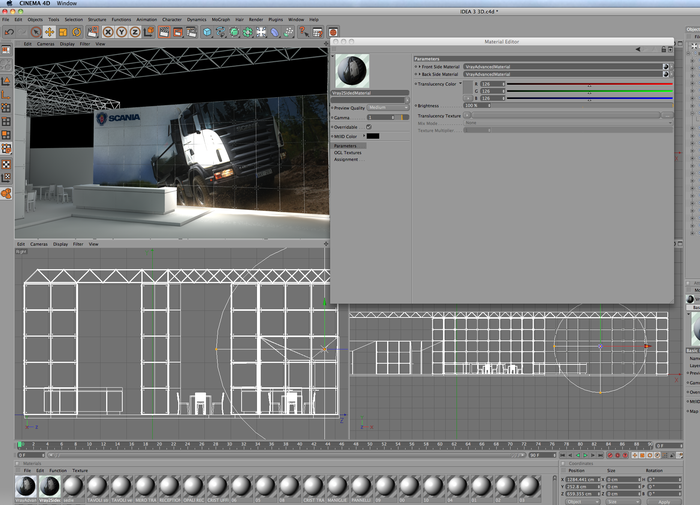Image resolution: width=700 pixels, height=505 pixels.
Task: Toggle the lock icon in Material Editor
Action: [x=663, y=49]
